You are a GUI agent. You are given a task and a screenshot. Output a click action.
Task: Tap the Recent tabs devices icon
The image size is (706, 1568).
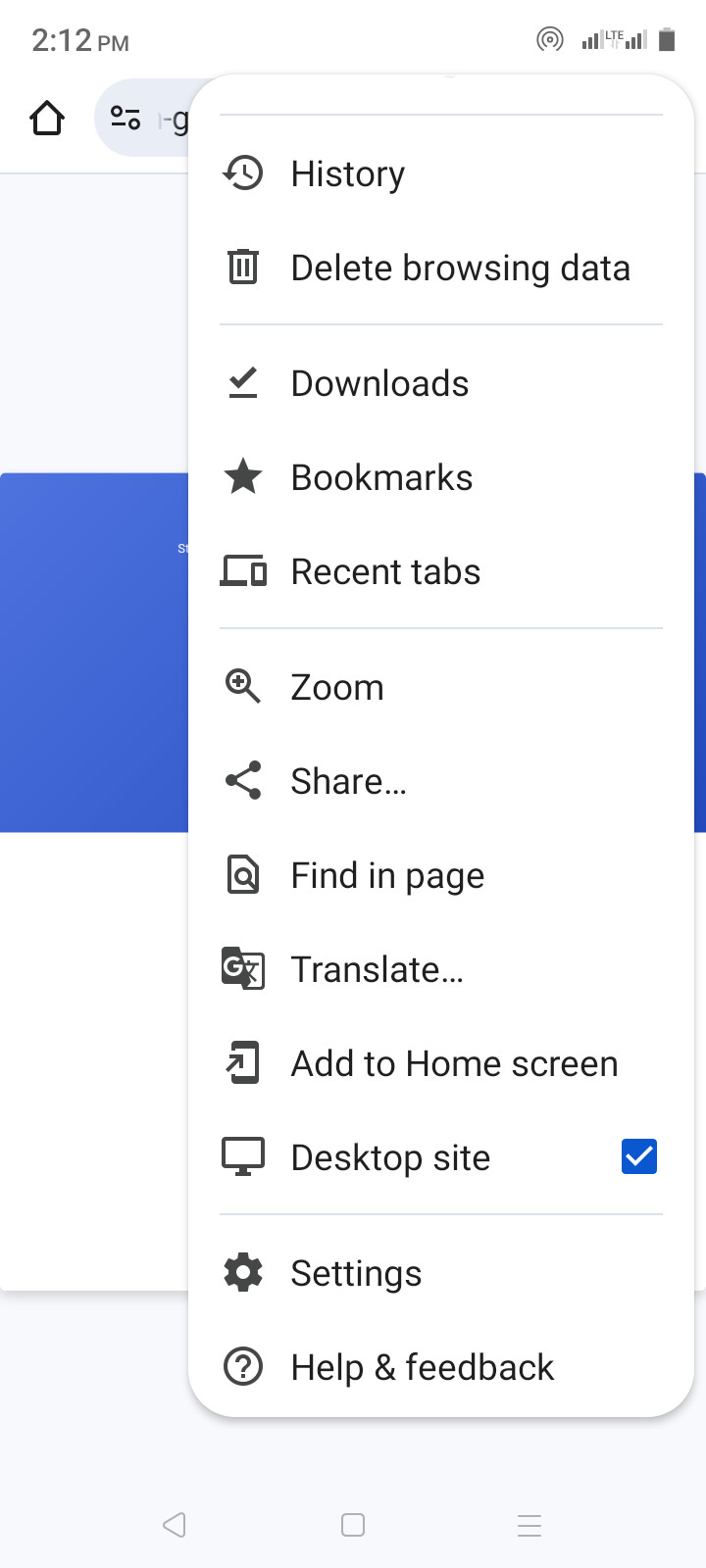tap(242, 570)
